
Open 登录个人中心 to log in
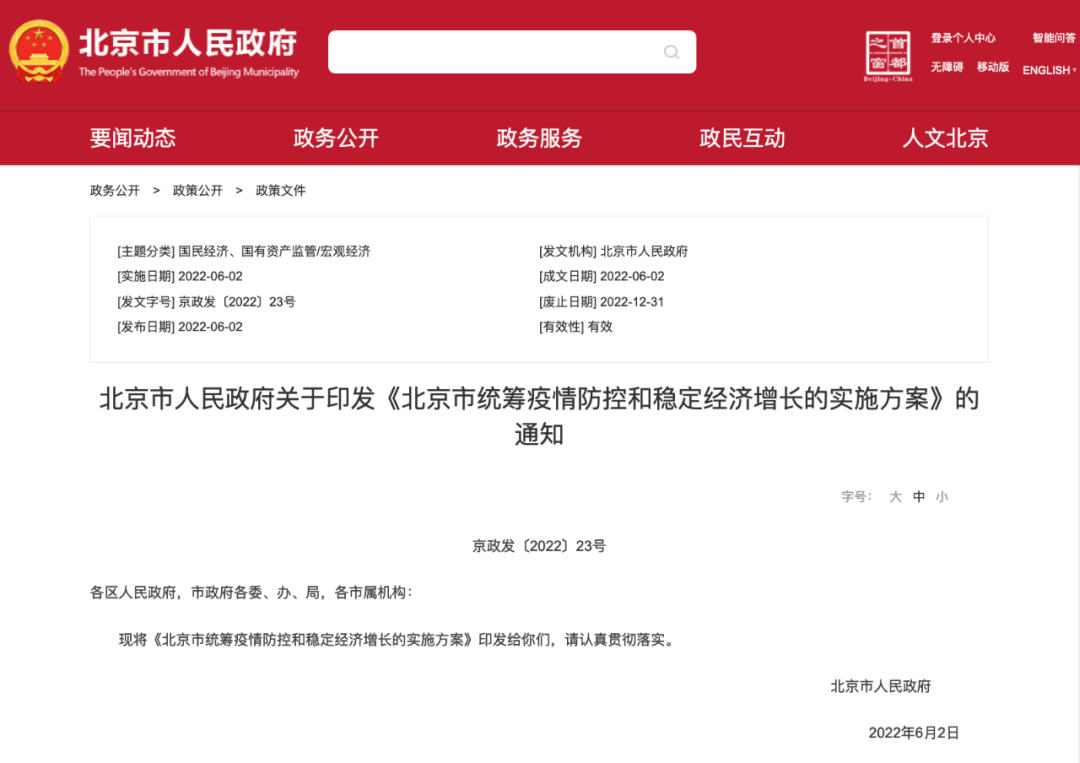[963, 38]
